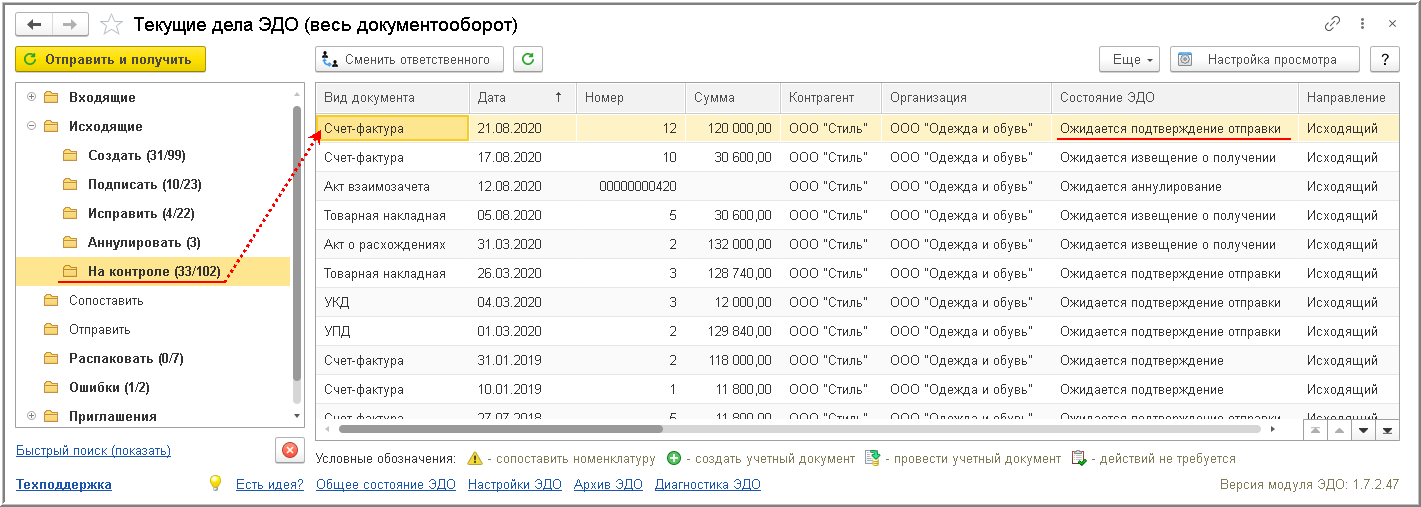Clear quick search with red X button
Image resolution: width=1421 pixels, height=507 pixels.
tap(290, 450)
